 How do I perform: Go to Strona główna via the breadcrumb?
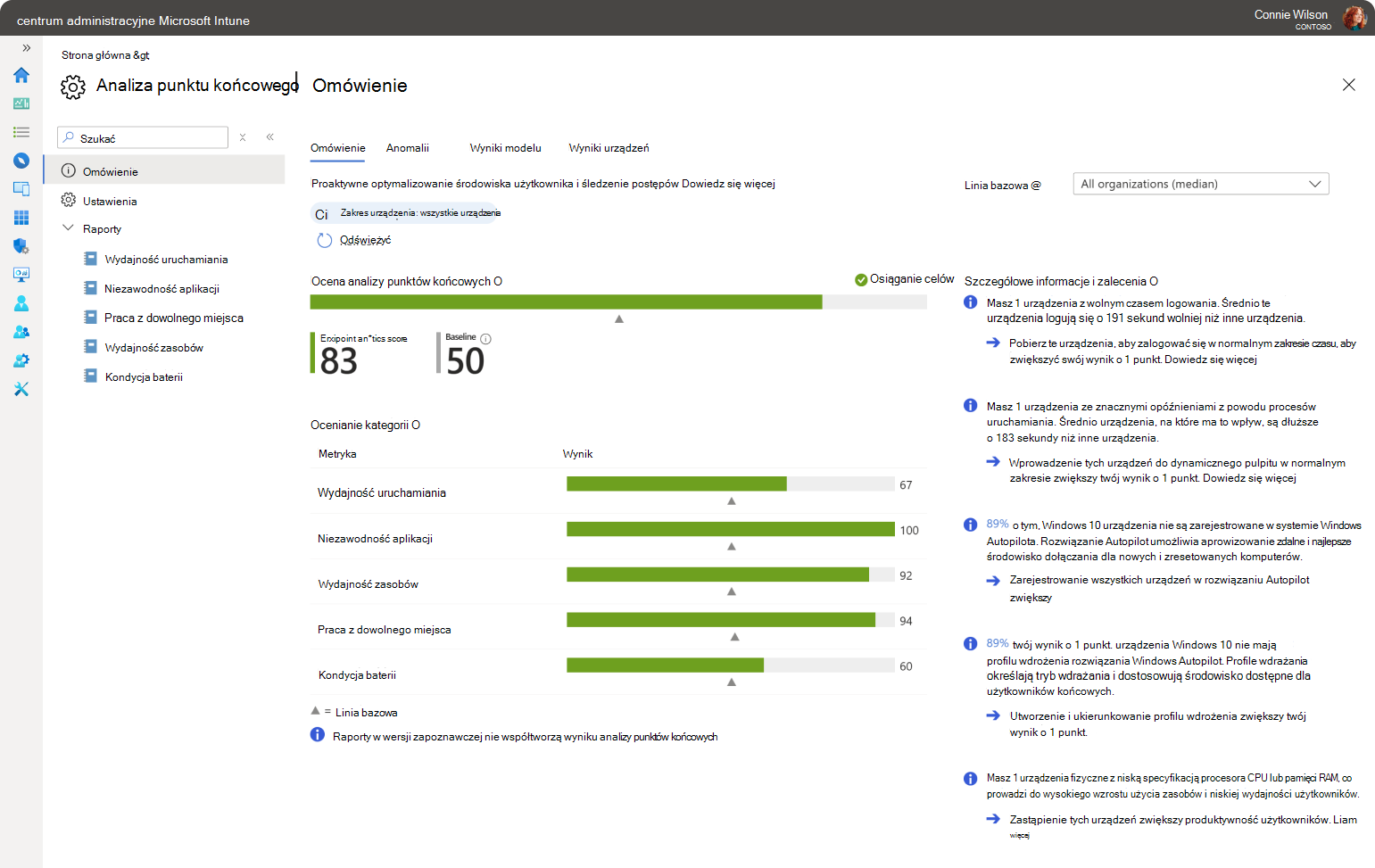pyautogui.click(x=96, y=55)
